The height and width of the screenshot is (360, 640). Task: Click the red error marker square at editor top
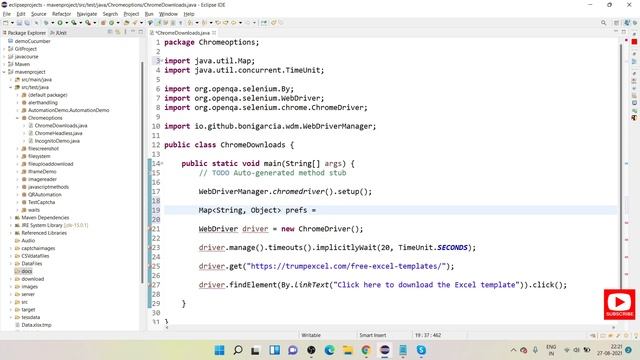coord(634,42)
